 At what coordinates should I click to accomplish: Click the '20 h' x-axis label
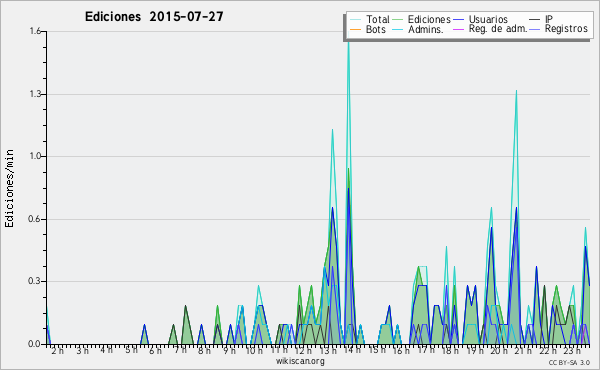click(499, 350)
